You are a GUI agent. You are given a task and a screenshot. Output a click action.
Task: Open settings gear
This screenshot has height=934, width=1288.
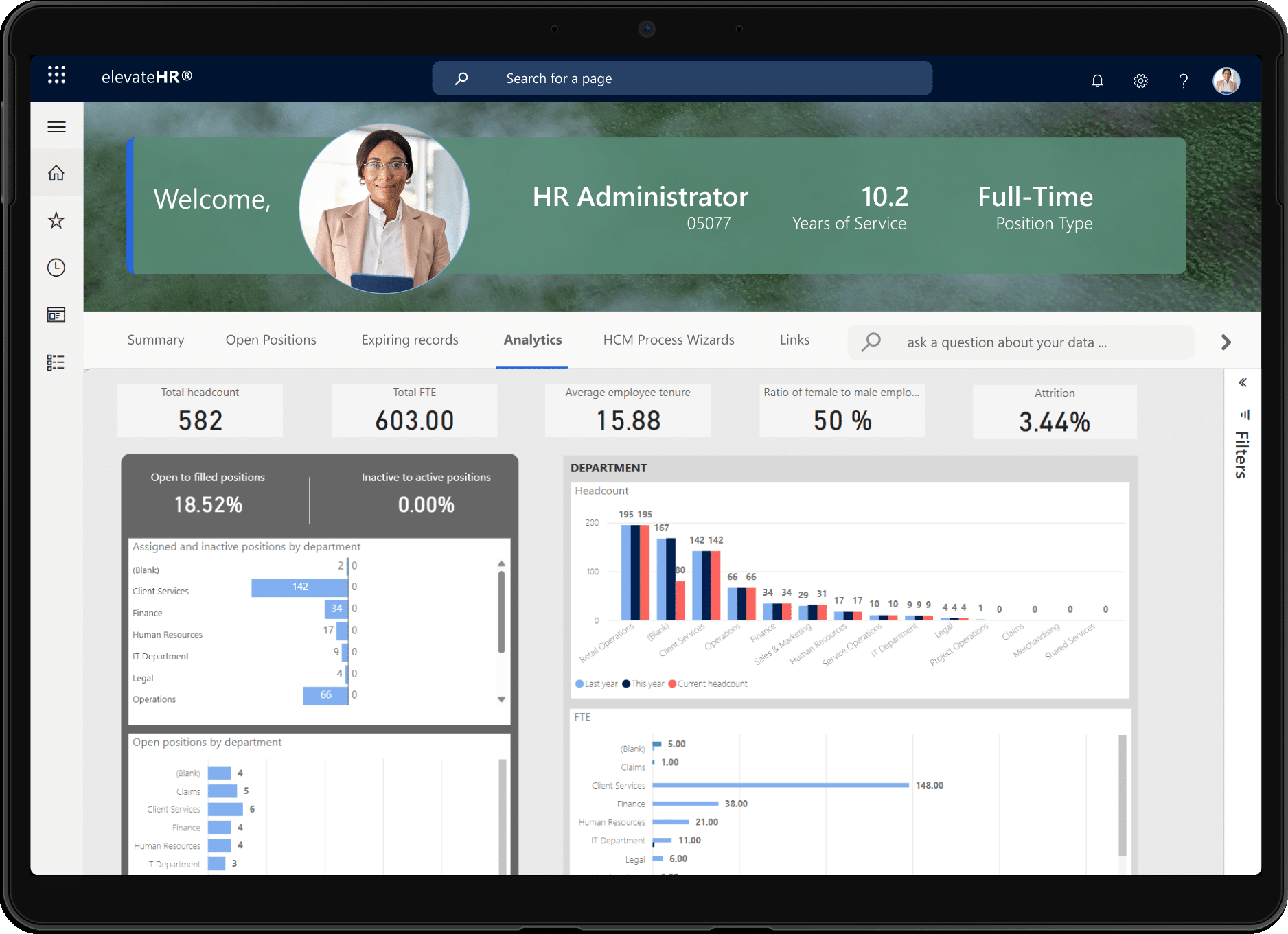(1140, 81)
